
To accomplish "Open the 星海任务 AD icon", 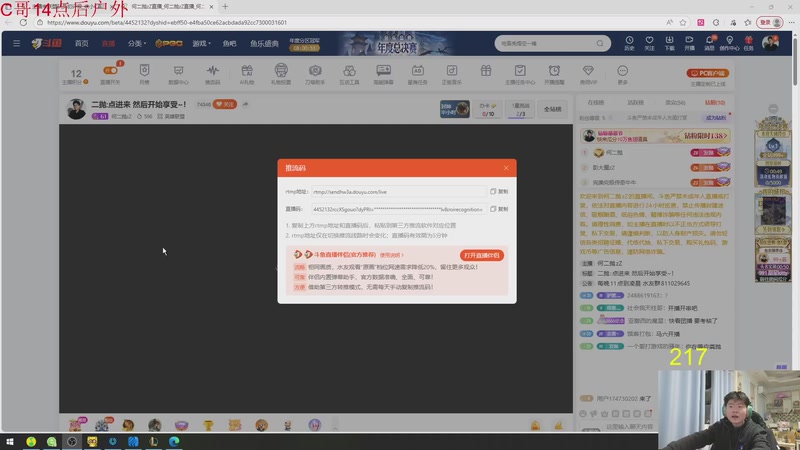I will point(417,73).
